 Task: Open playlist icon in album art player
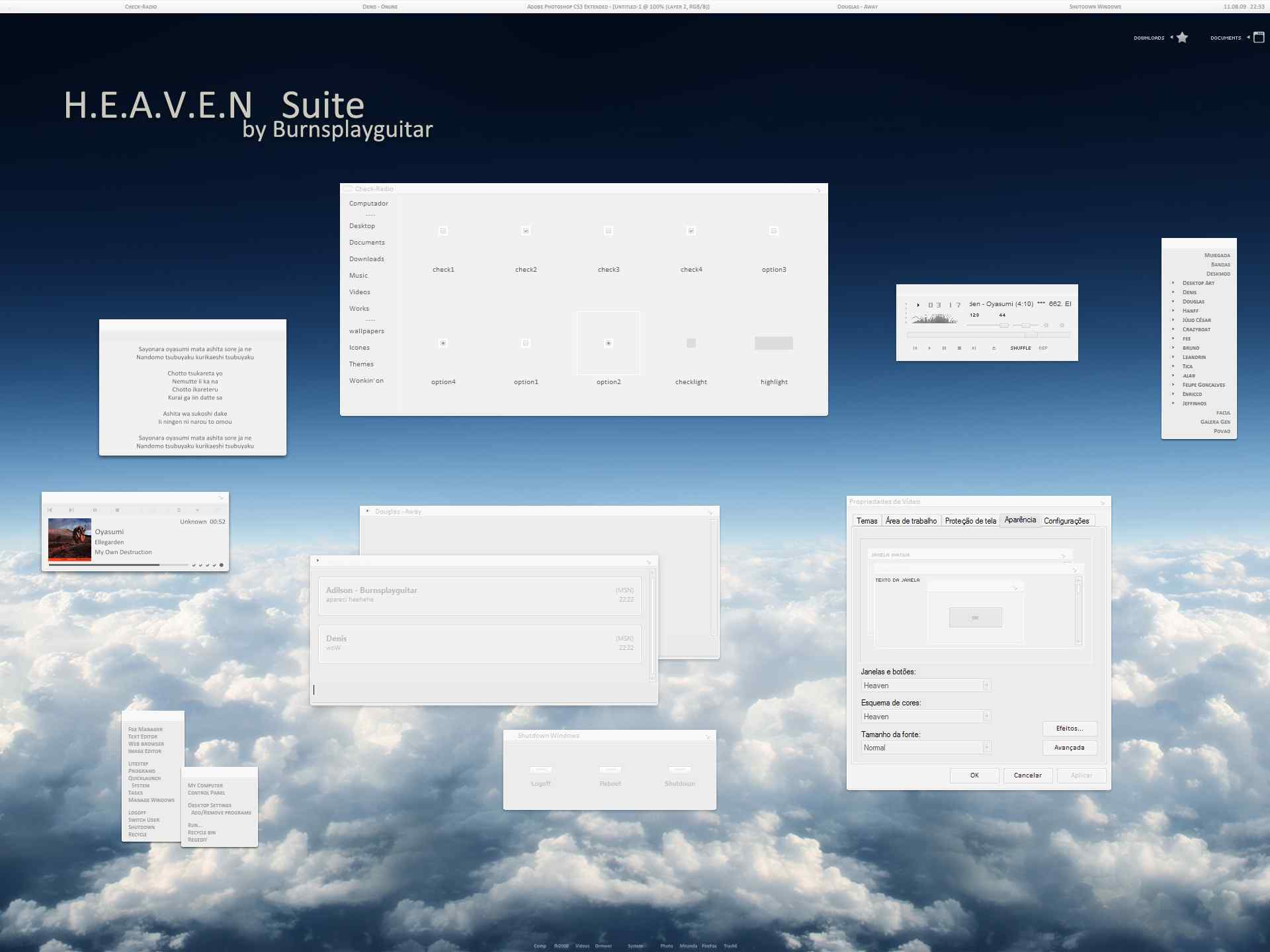click(x=179, y=510)
